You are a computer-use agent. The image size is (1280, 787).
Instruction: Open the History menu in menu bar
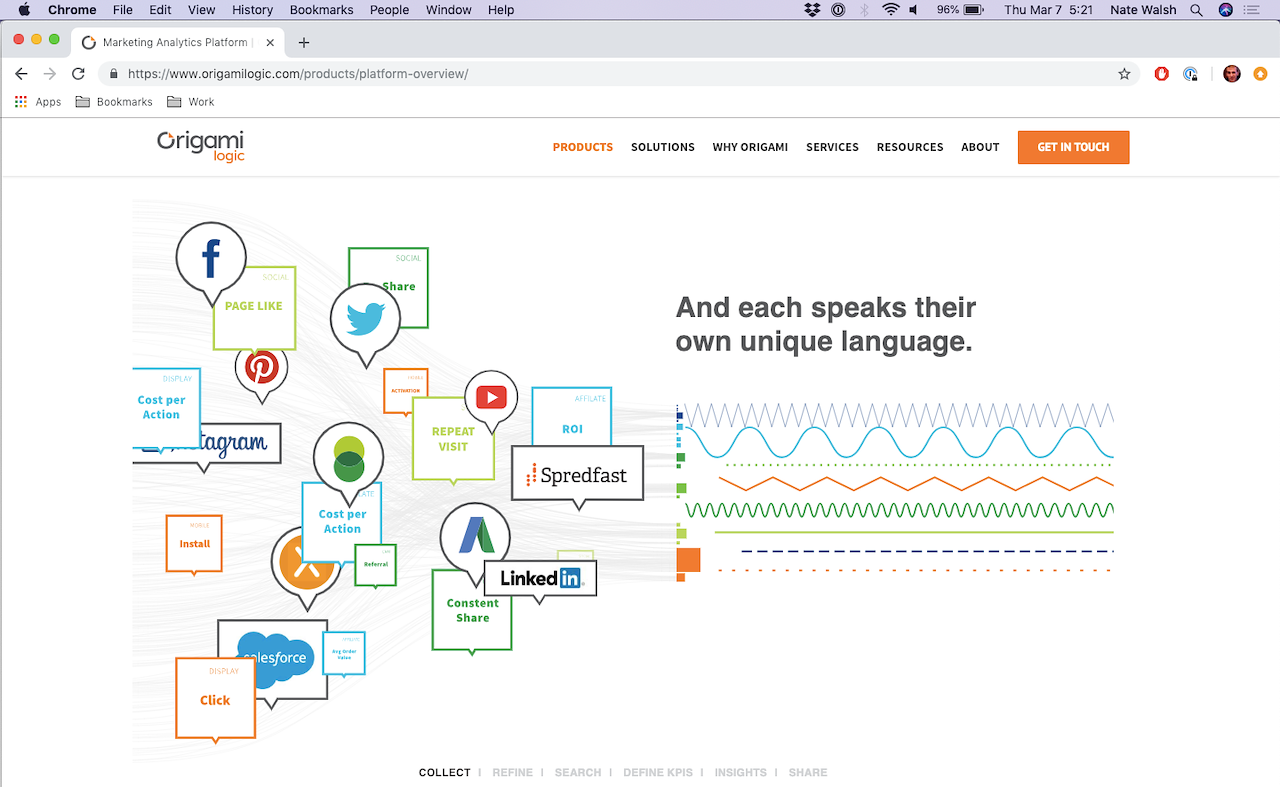[252, 10]
